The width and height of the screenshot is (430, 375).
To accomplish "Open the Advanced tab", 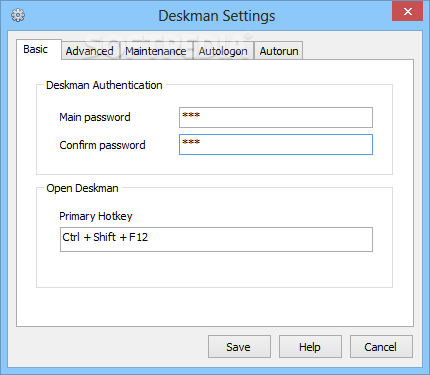I will click(90, 51).
